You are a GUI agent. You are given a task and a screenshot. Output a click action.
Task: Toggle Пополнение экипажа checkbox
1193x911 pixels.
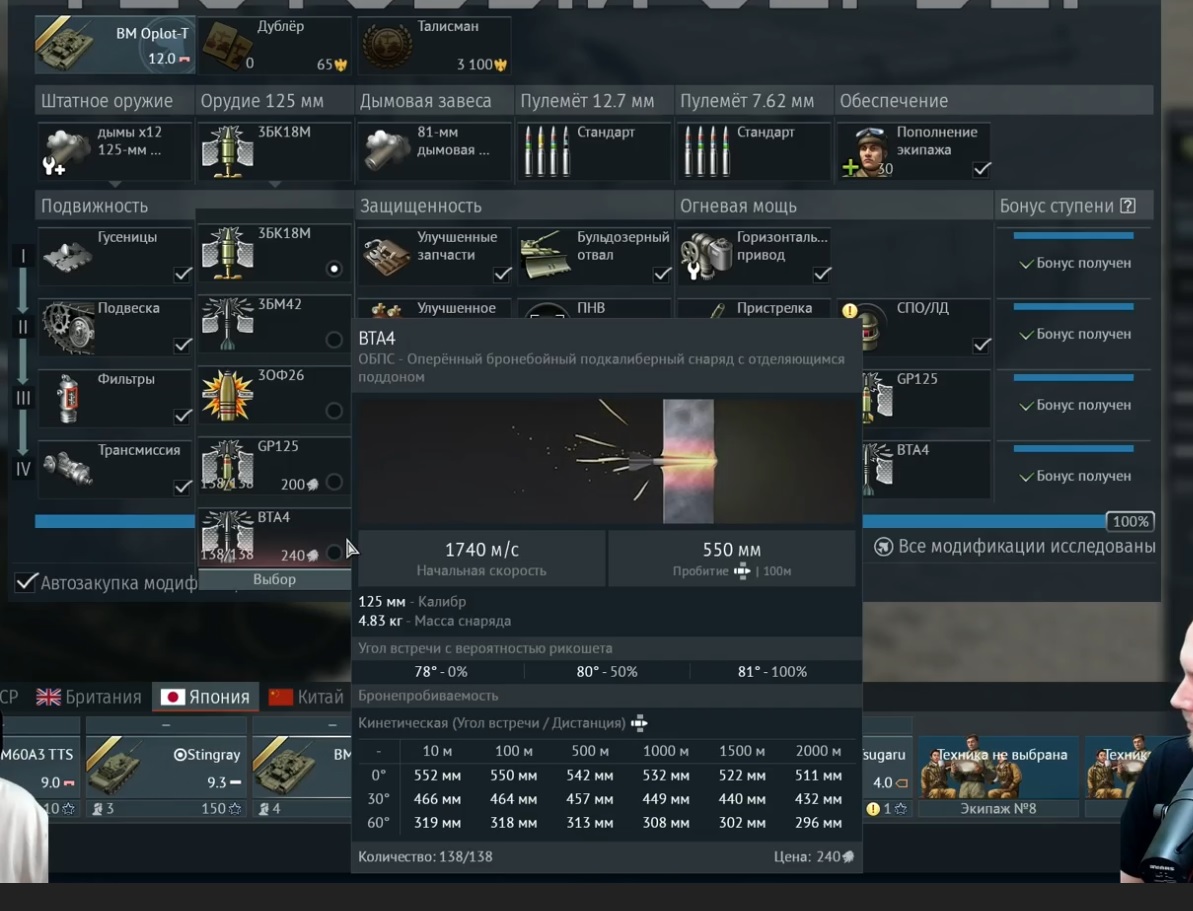pos(981,169)
